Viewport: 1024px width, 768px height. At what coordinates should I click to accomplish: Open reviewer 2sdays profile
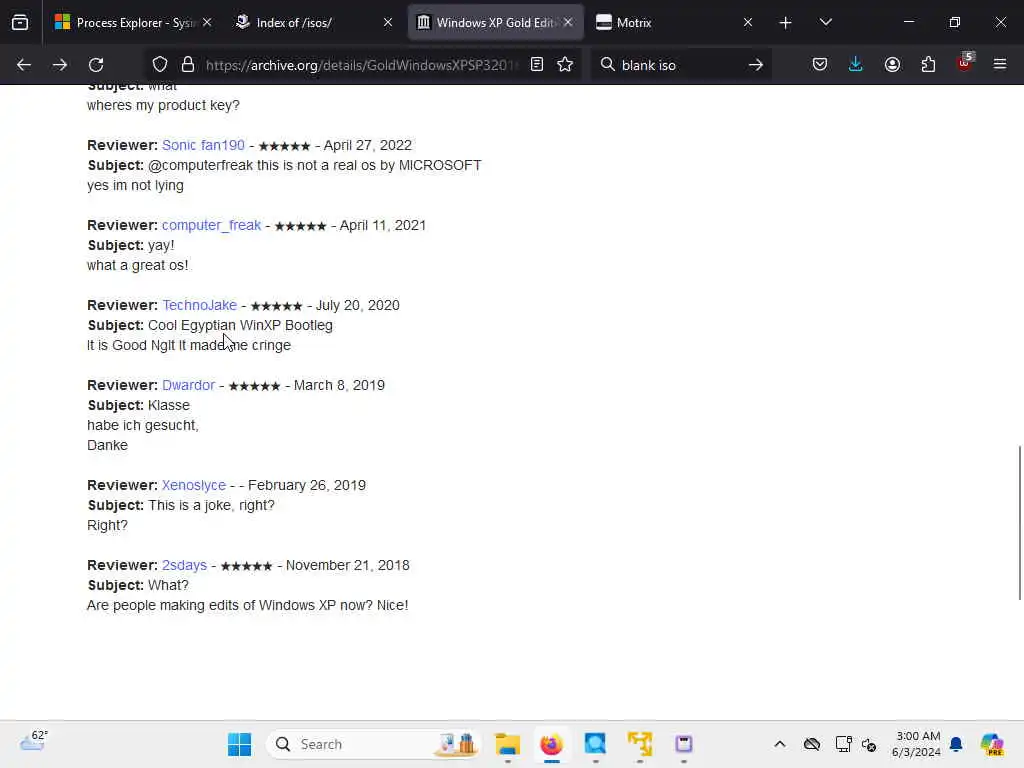point(184,565)
